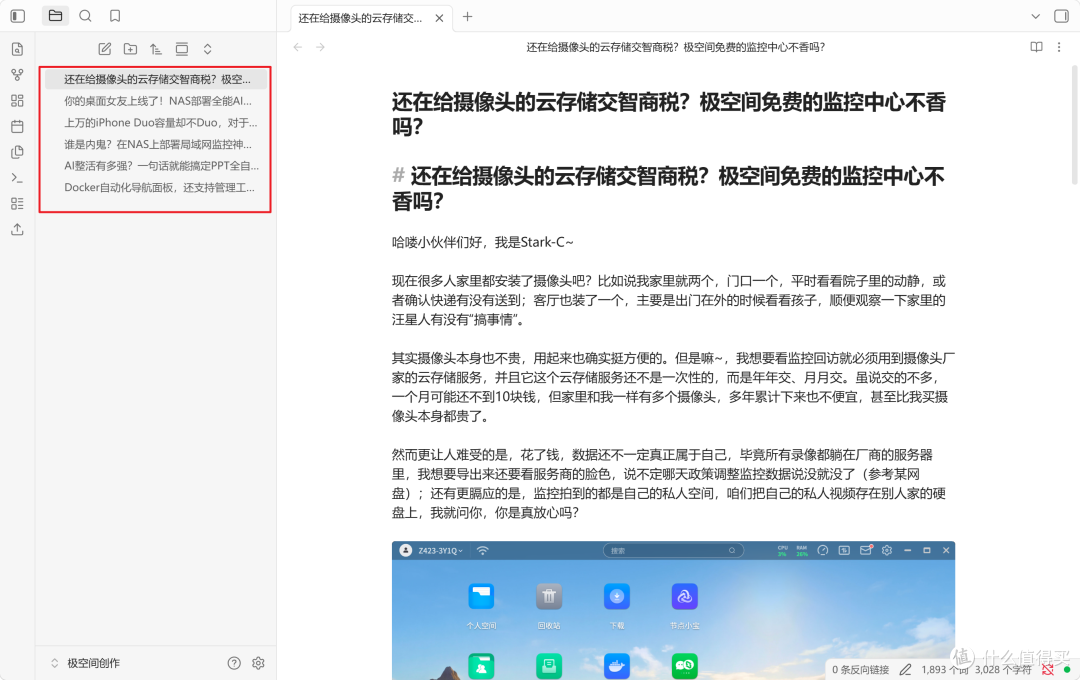Click the embedded desktop screenshot image
The height and width of the screenshot is (680, 1080).
pyautogui.click(x=673, y=610)
